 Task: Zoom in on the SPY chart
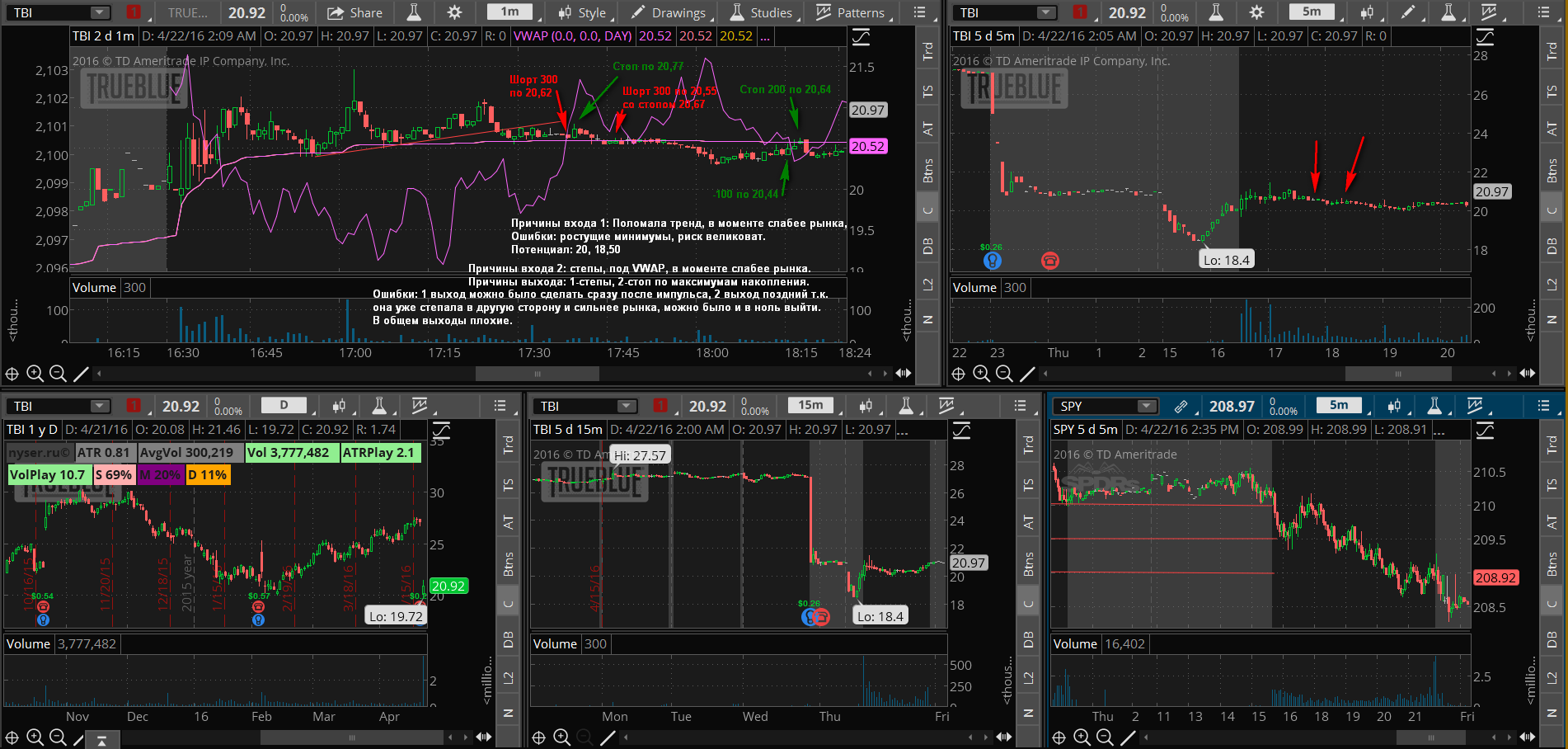coord(1082,737)
